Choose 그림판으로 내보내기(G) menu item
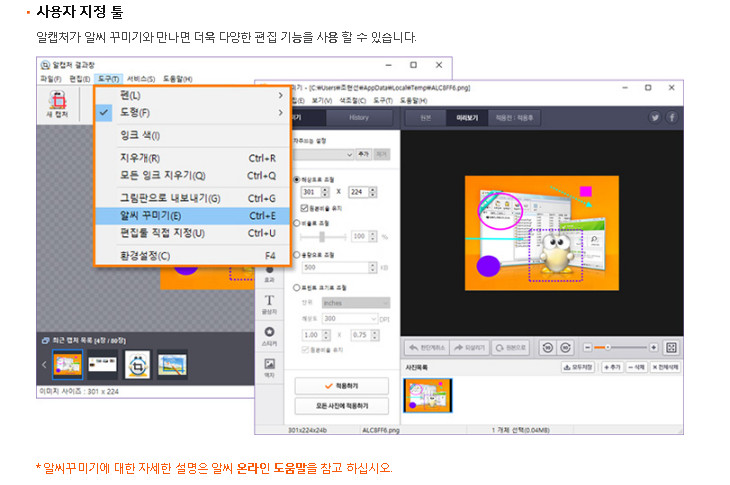Screen dimensions: 730x485 click(192, 198)
